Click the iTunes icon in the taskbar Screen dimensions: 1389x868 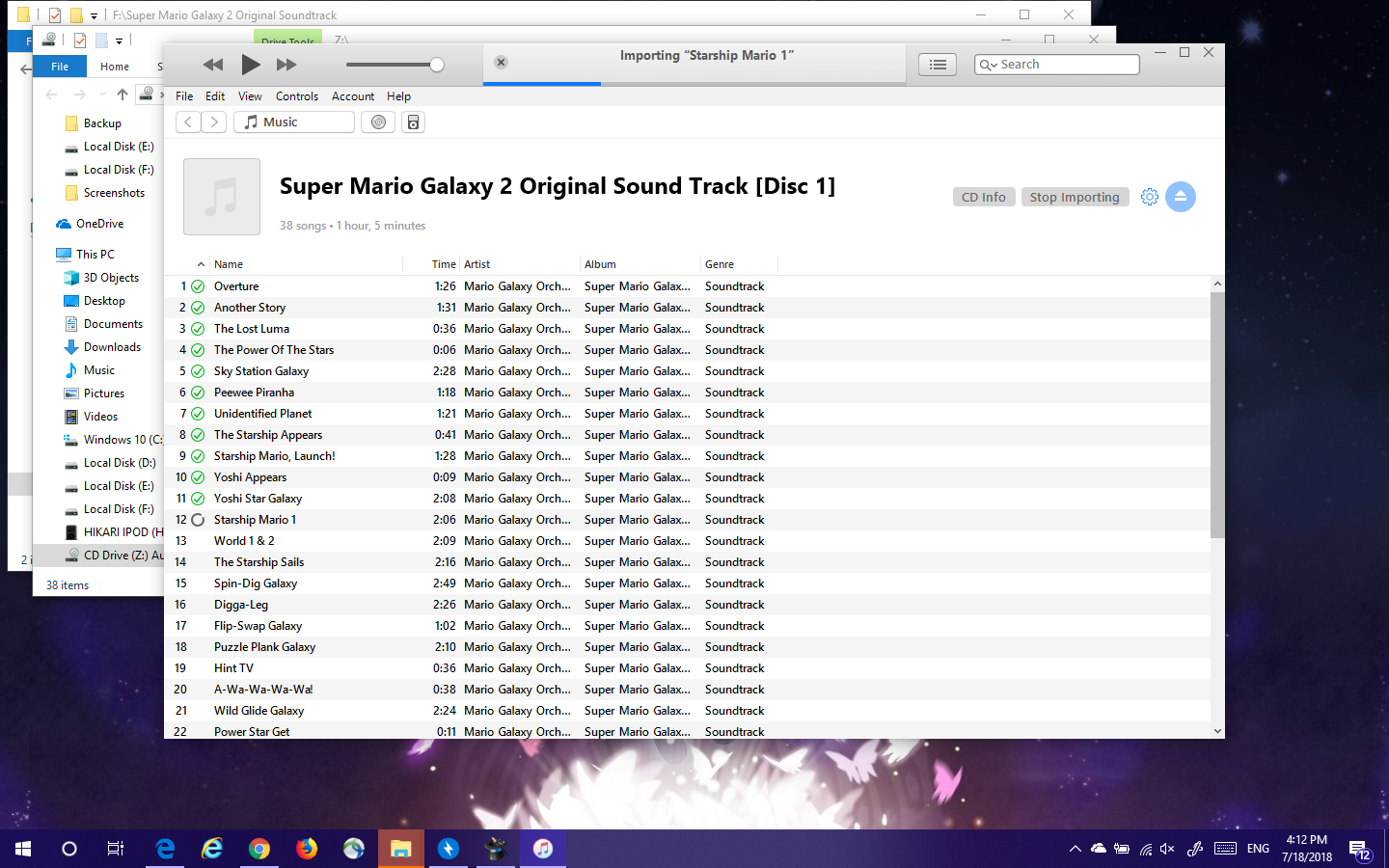tap(543, 849)
